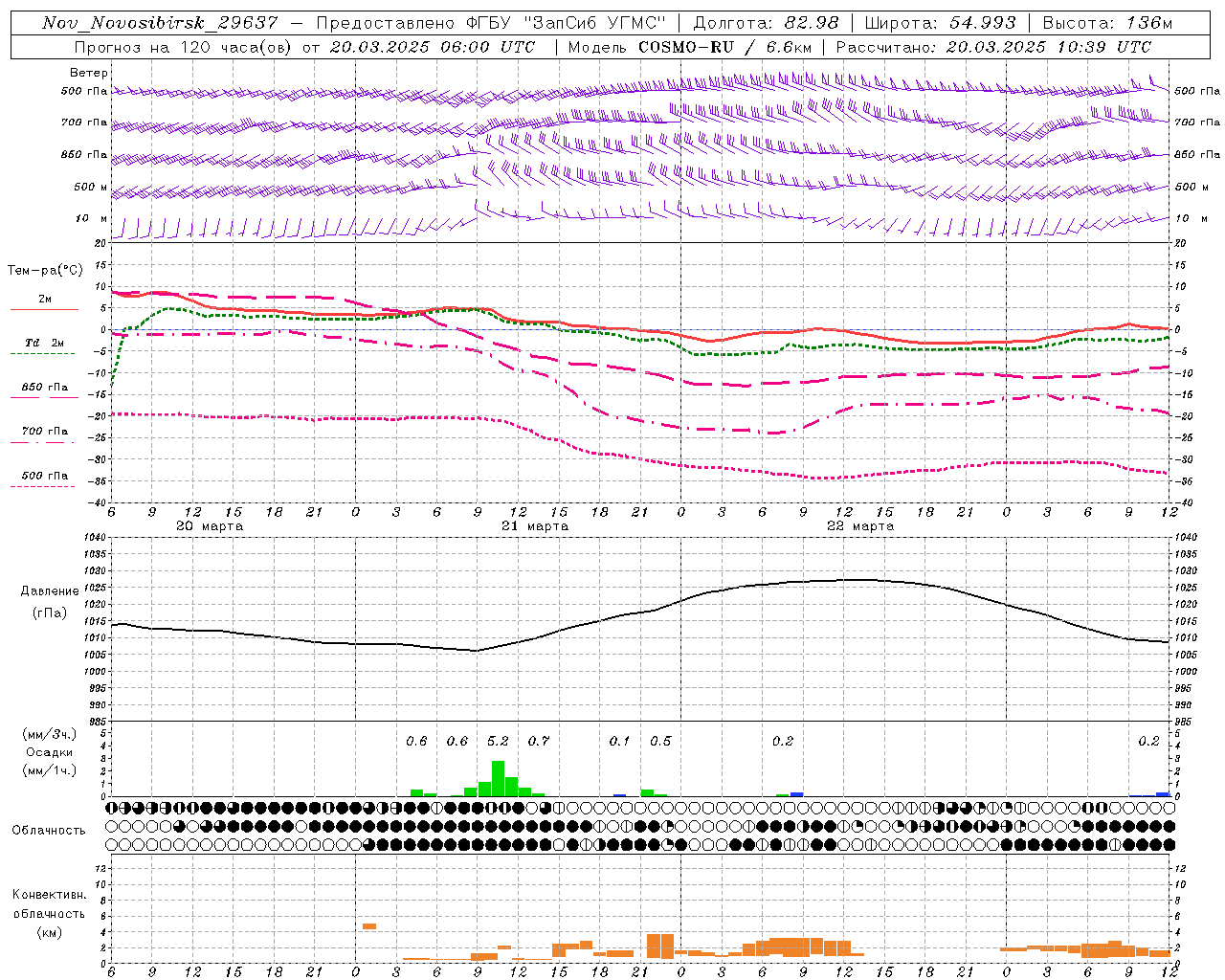Click the '0.5' precipitation total
This screenshot has height=980, width=1225.
tap(660, 741)
